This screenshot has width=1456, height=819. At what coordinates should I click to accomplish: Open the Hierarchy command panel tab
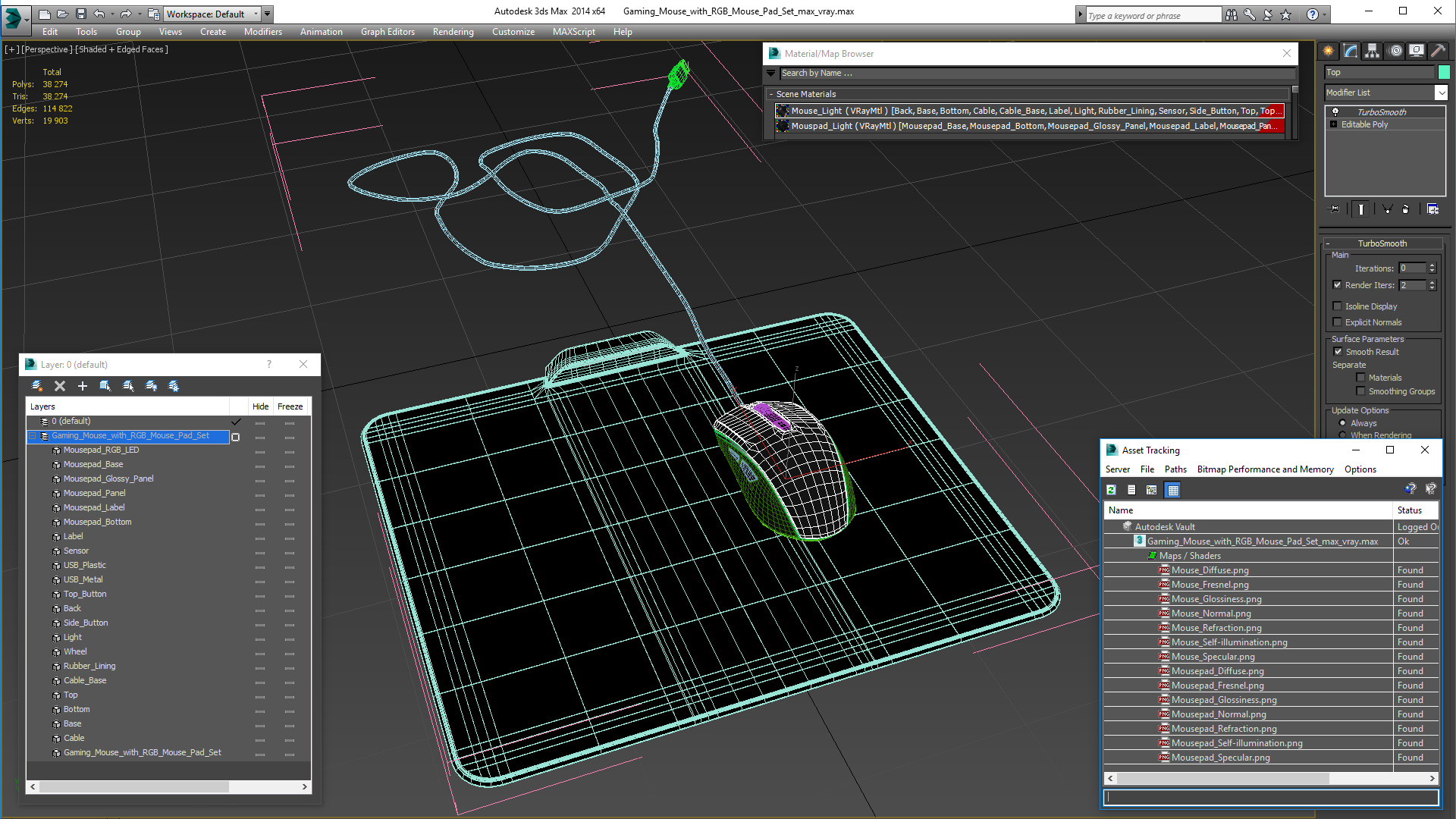point(1372,51)
